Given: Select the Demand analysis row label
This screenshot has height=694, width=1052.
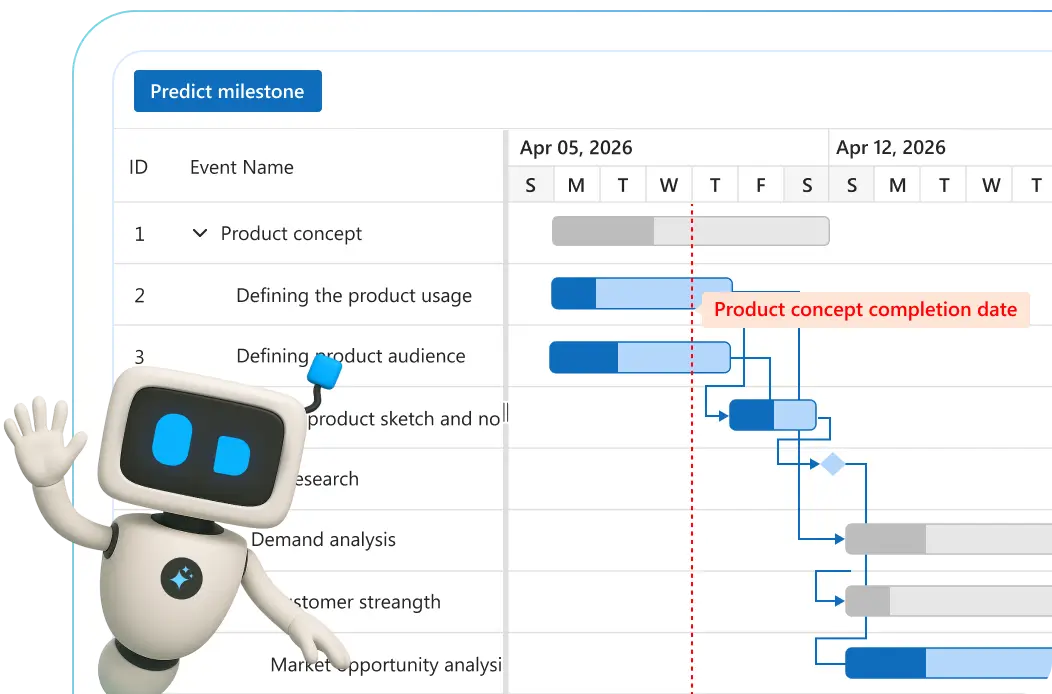Looking at the screenshot, I should pos(322,539).
